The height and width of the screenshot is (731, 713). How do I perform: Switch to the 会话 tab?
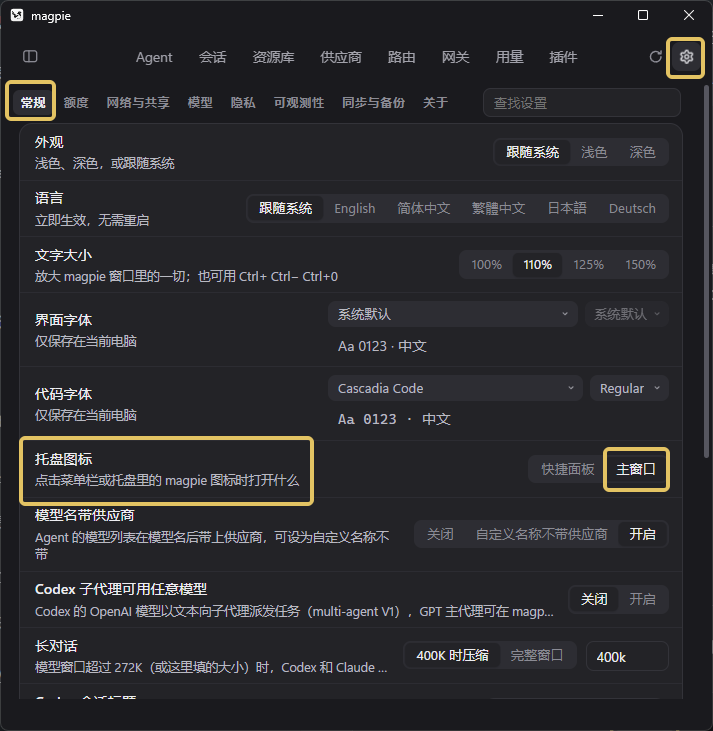(213, 57)
